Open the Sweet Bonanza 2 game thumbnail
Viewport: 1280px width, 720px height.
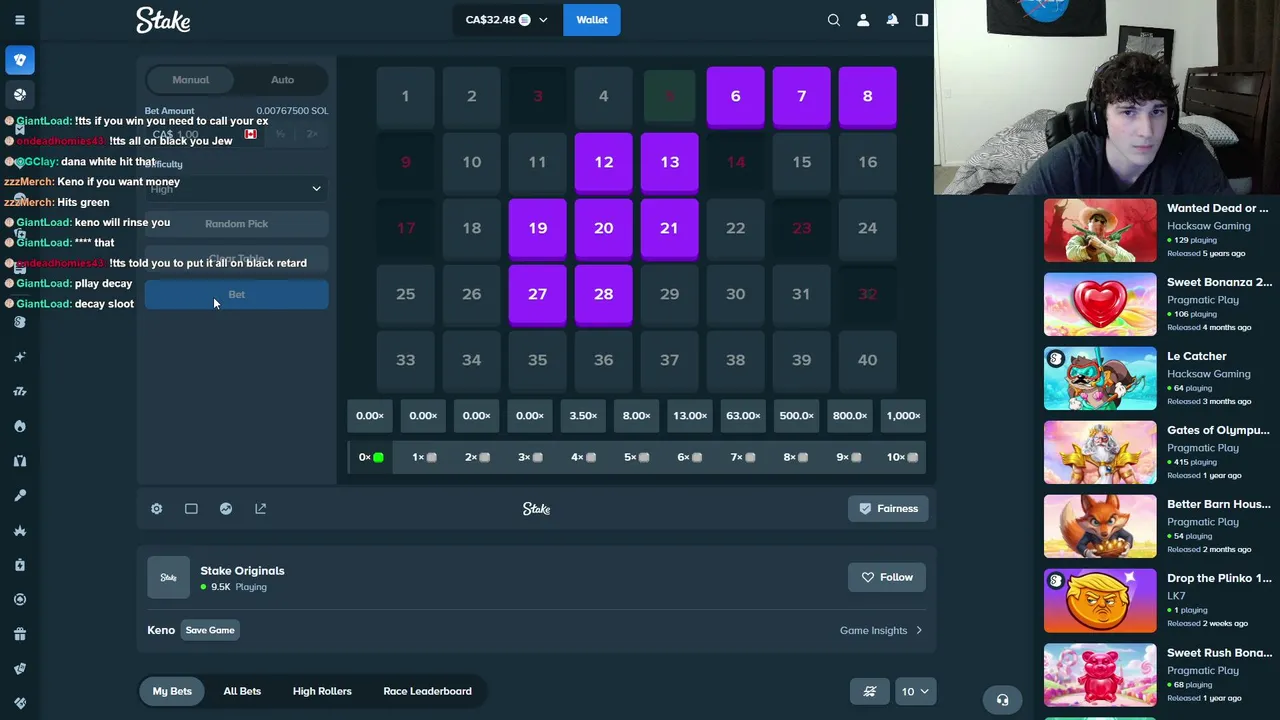pyautogui.click(x=1100, y=304)
